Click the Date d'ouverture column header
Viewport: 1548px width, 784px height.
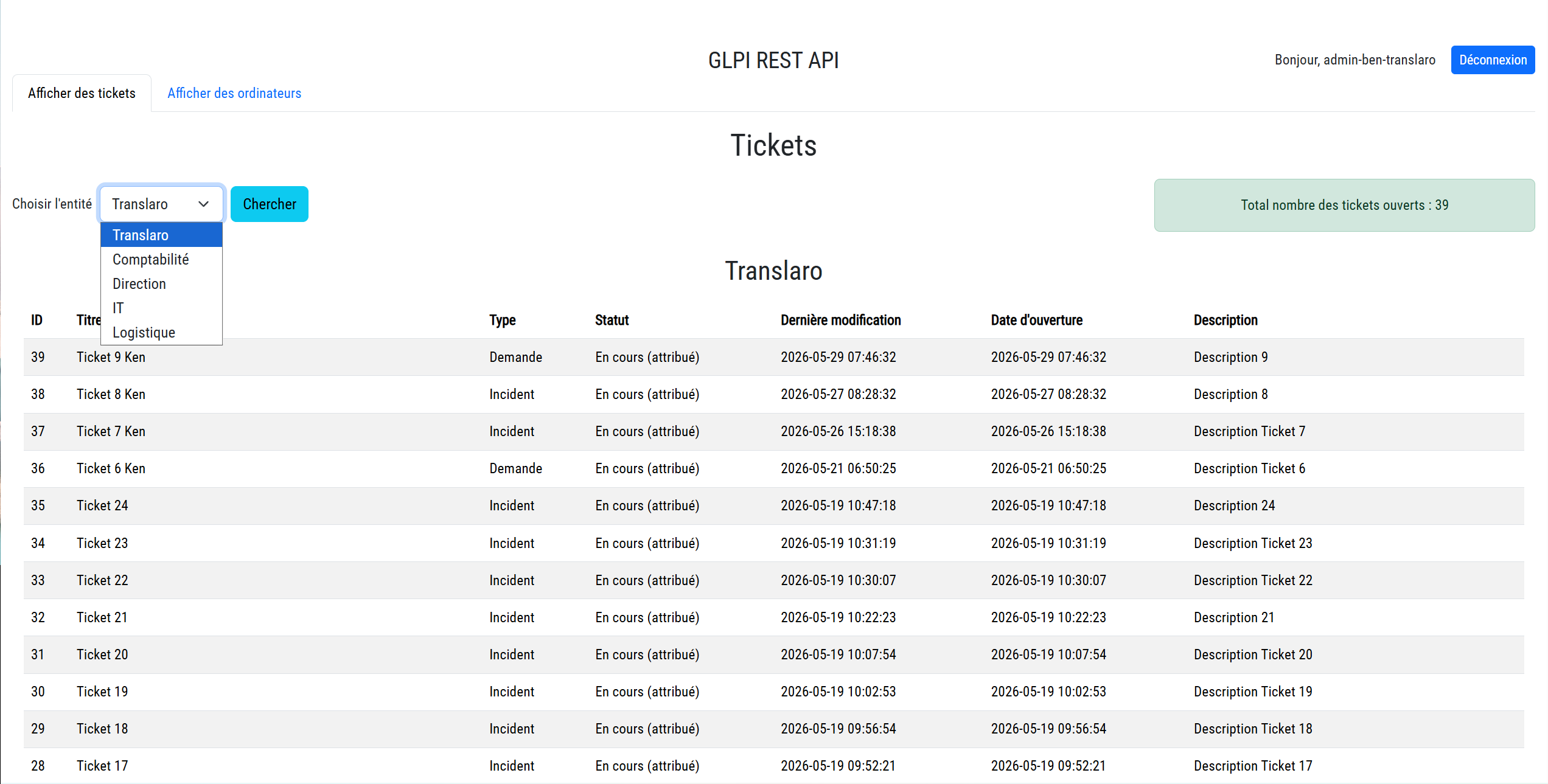tap(1036, 320)
